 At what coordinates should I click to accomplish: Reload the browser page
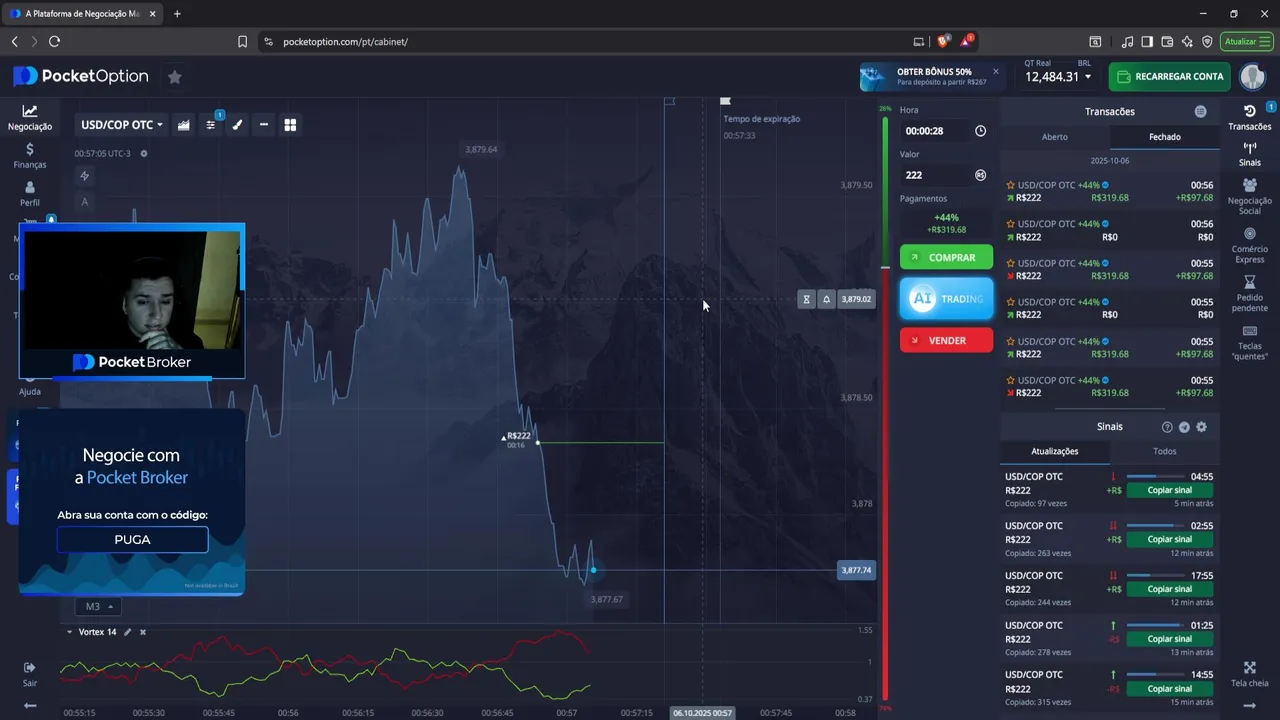pyautogui.click(x=54, y=41)
